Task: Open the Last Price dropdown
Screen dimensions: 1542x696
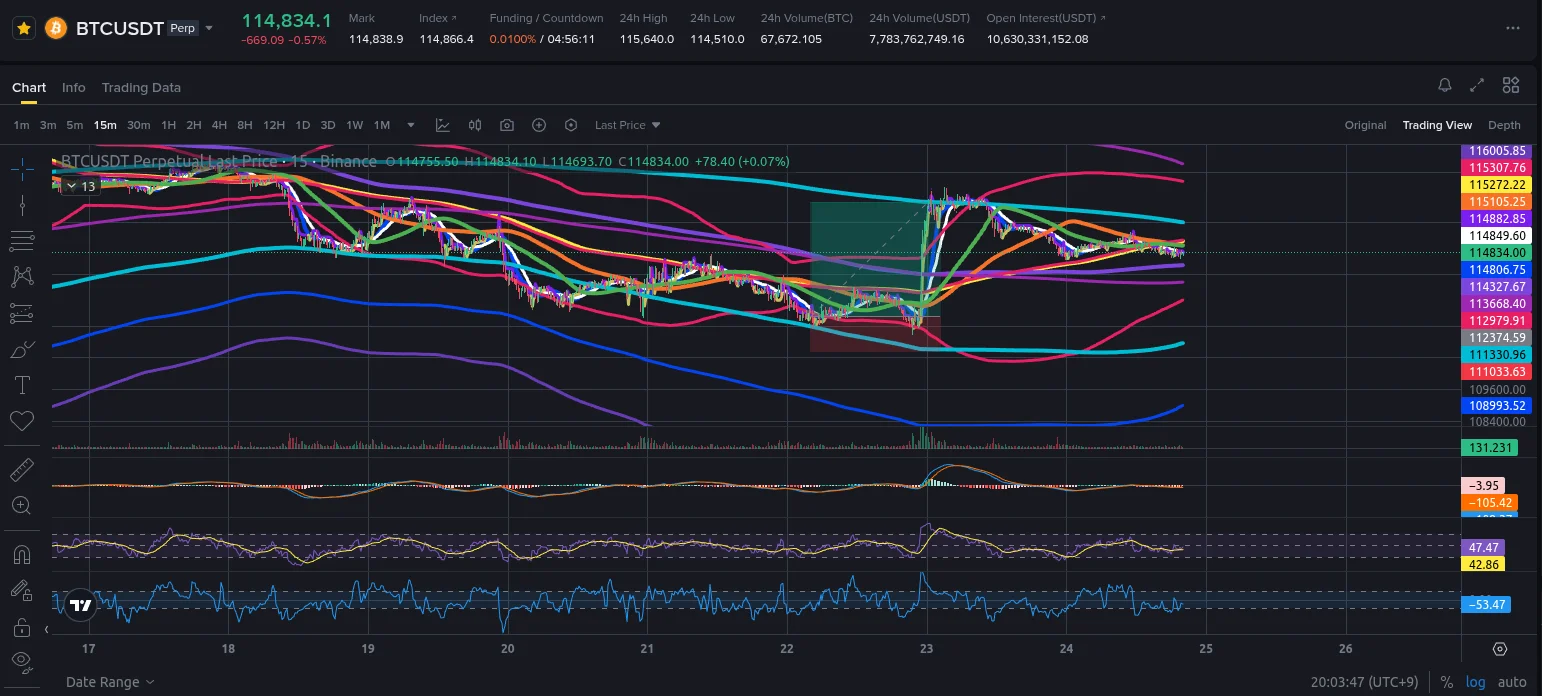Action: point(627,125)
